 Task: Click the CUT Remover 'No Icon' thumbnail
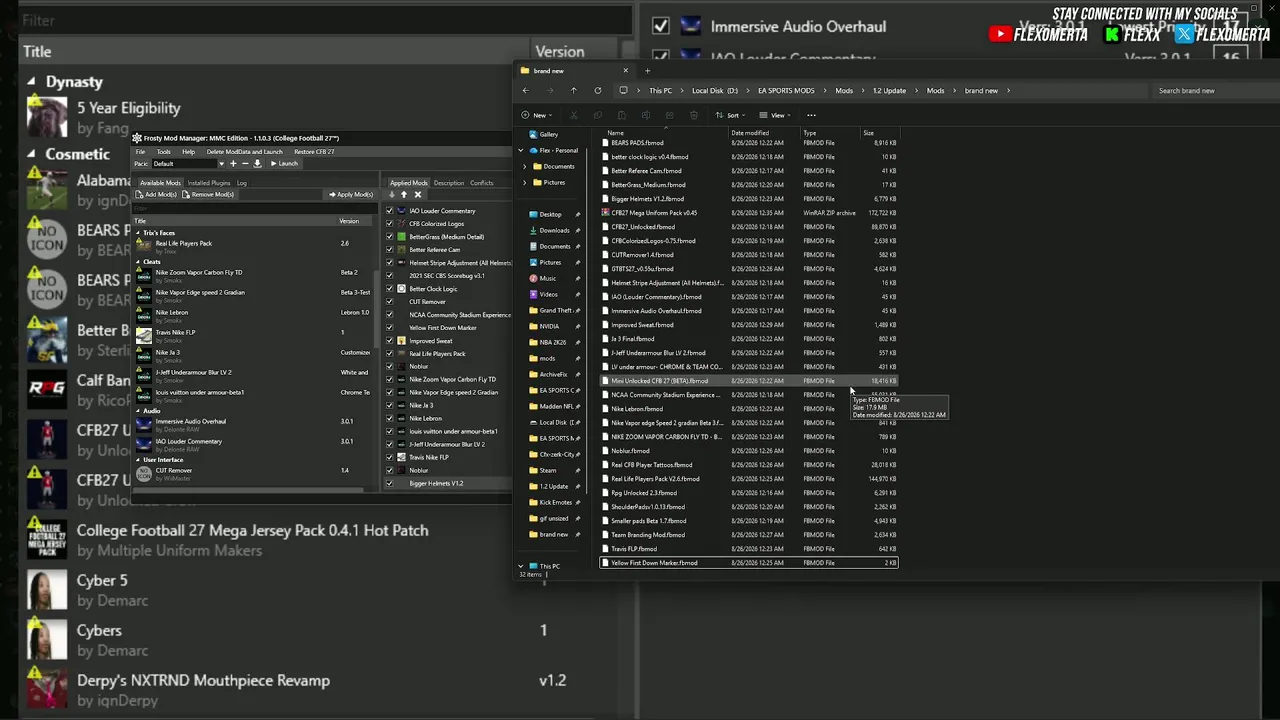tap(144, 474)
